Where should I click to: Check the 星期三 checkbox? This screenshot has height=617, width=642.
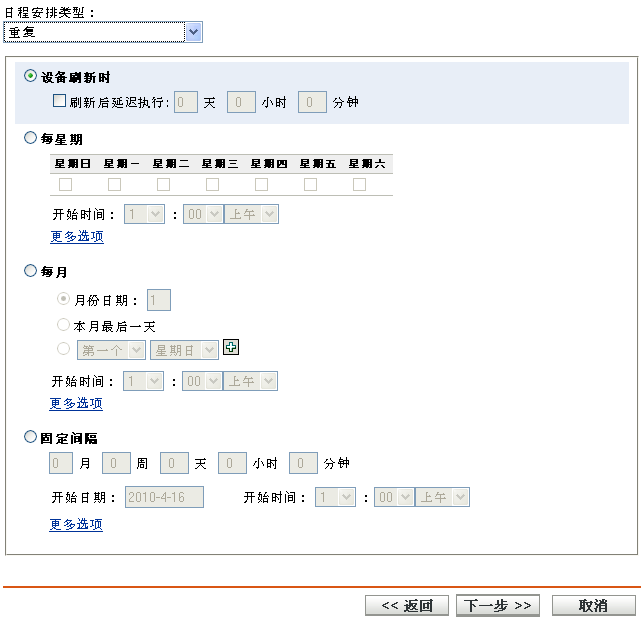click(212, 184)
